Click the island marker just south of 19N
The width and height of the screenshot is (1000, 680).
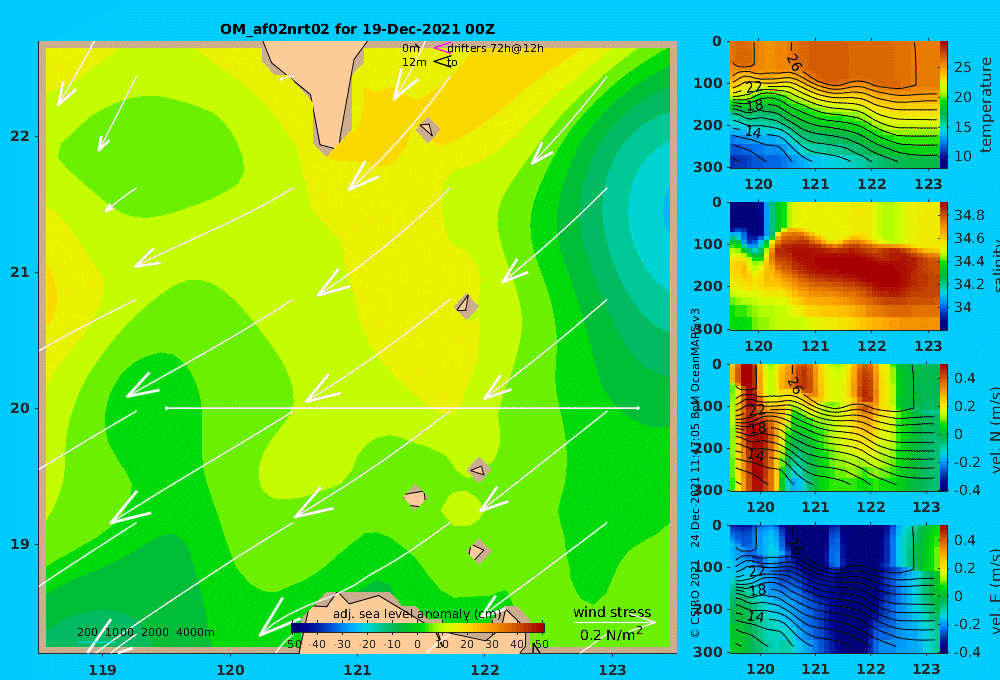pyautogui.click(x=478, y=551)
